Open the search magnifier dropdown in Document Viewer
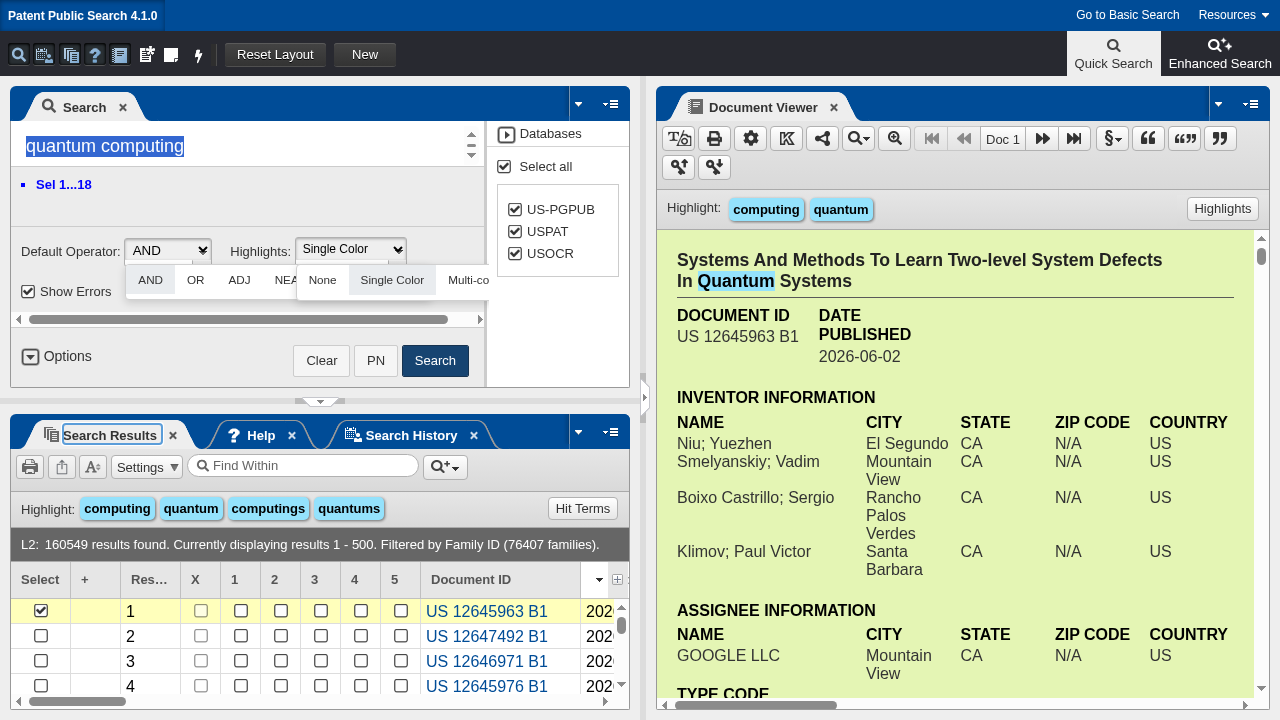Image resolution: width=1280 pixels, height=720 pixels. tap(858, 138)
